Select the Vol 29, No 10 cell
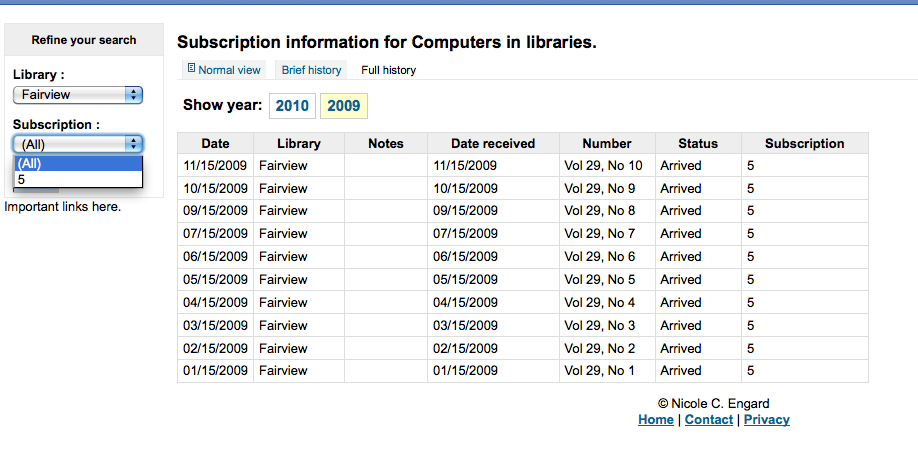Screen dimensions: 918x459 pyautogui.click(x=603, y=165)
